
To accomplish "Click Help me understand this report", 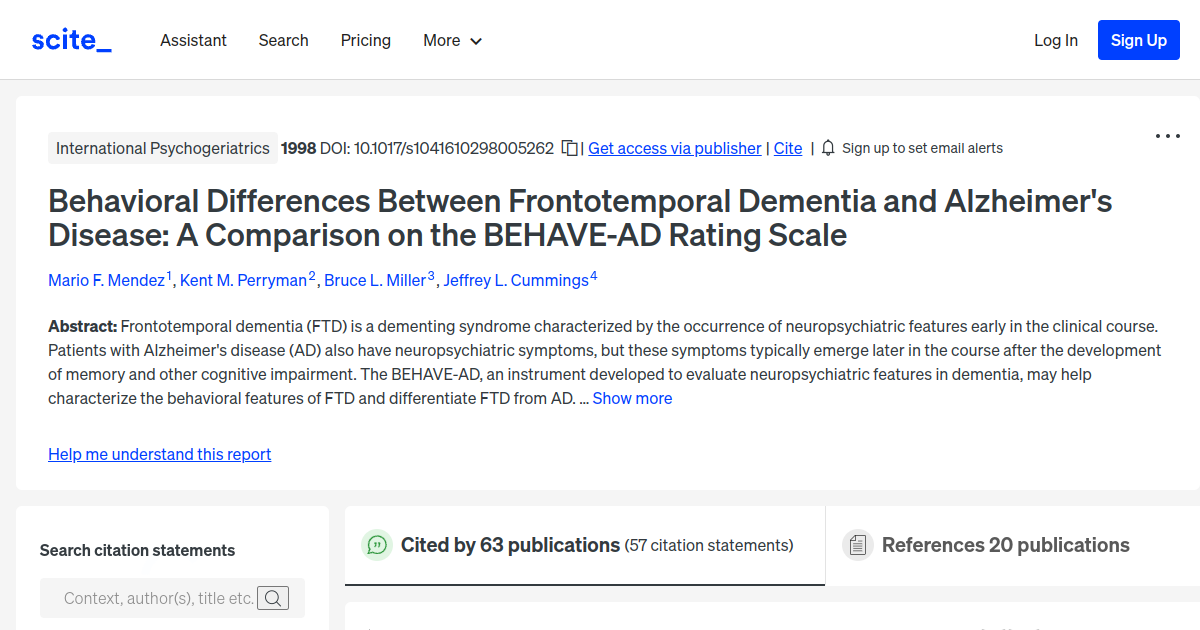I will (159, 454).
